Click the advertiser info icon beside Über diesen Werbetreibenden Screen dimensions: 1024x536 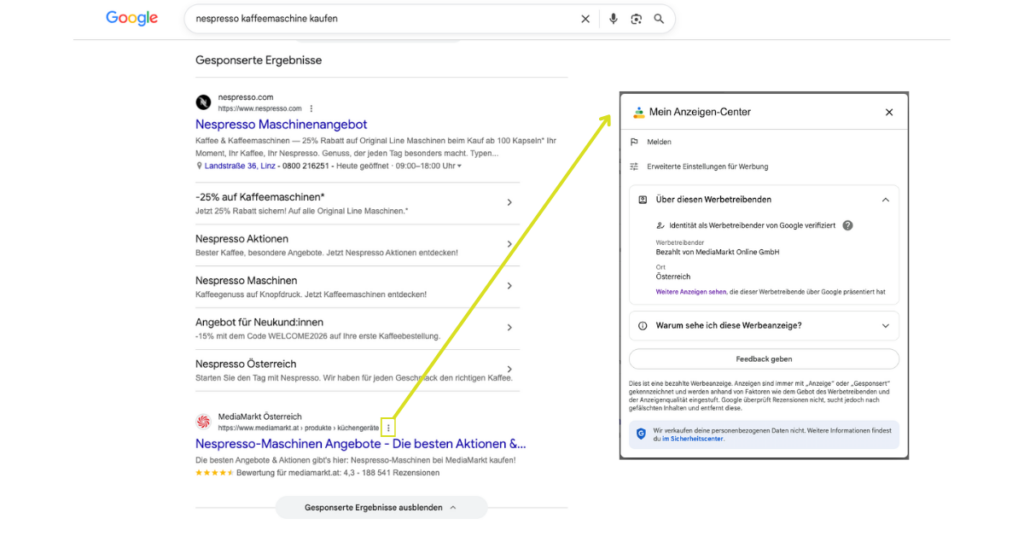(x=643, y=200)
